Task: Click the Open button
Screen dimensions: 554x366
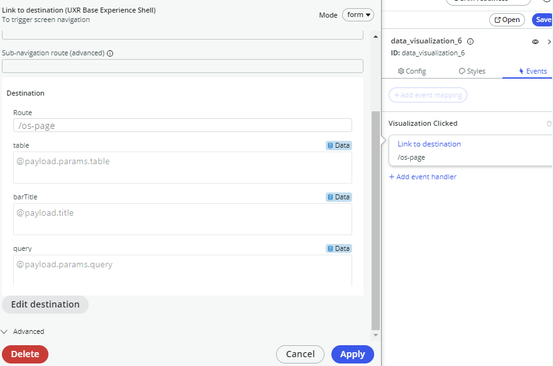Action: 507,20
